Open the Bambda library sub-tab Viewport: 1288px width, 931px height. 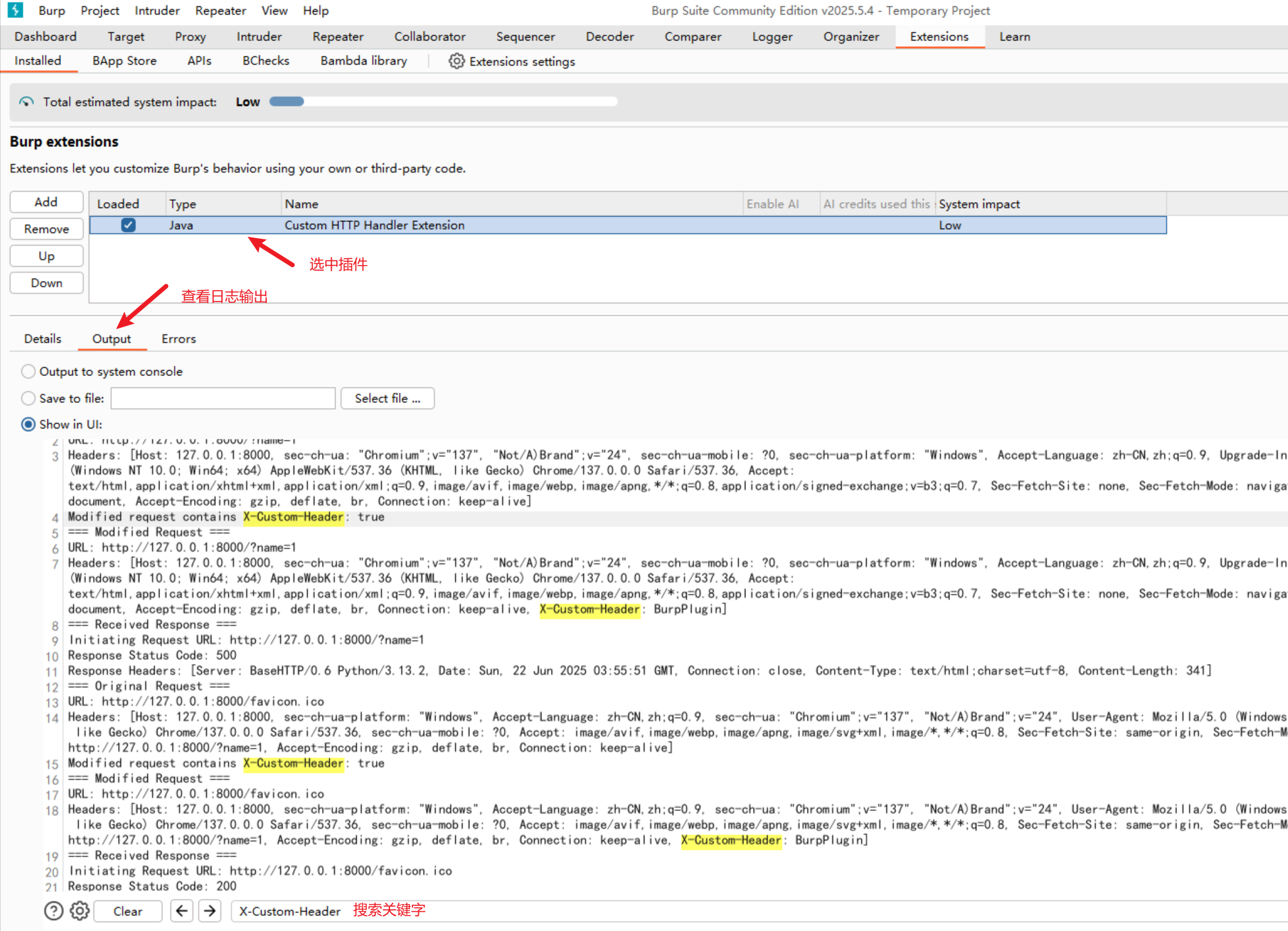pyautogui.click(x=364, y=61)
